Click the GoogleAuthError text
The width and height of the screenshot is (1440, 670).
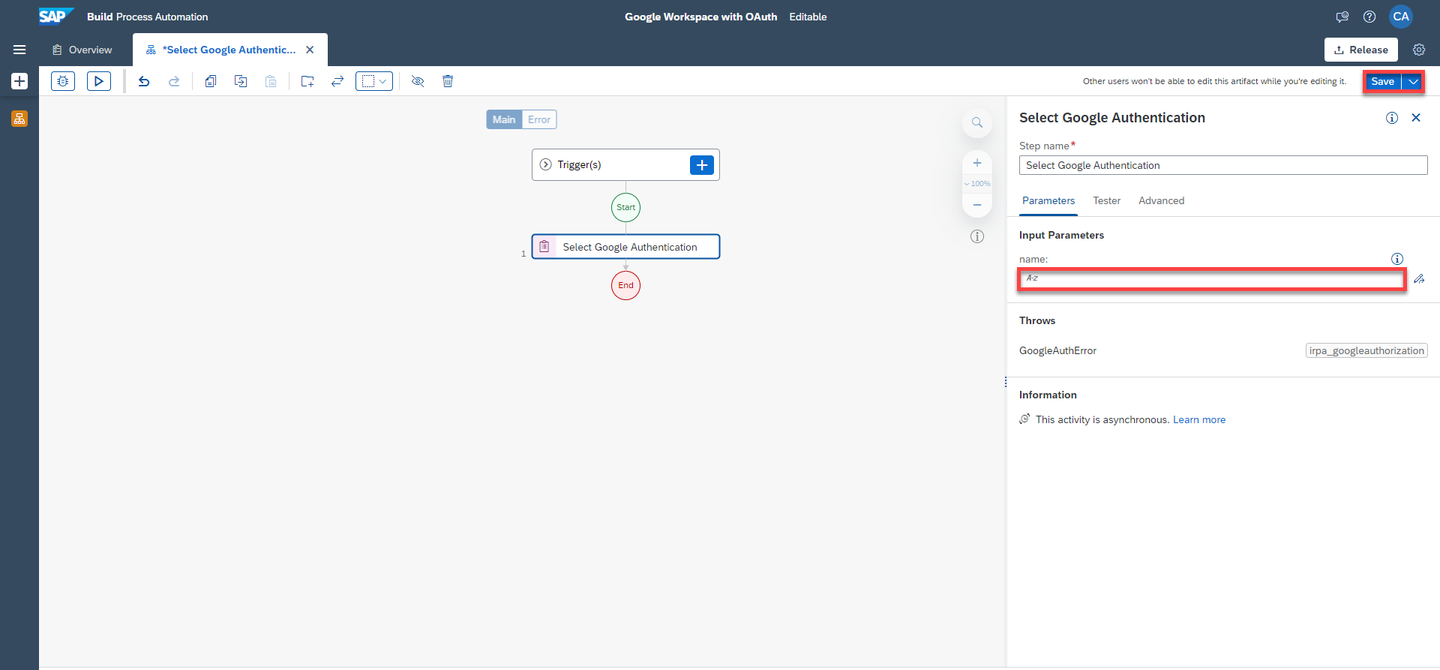pyautogui.click(x=1058, y=351)
